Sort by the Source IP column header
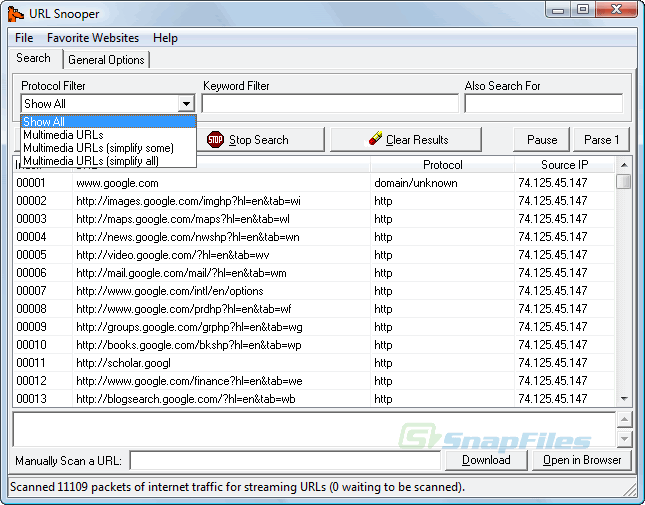The width and height of the screenshot is (645, 505). (x=564, y=165)
